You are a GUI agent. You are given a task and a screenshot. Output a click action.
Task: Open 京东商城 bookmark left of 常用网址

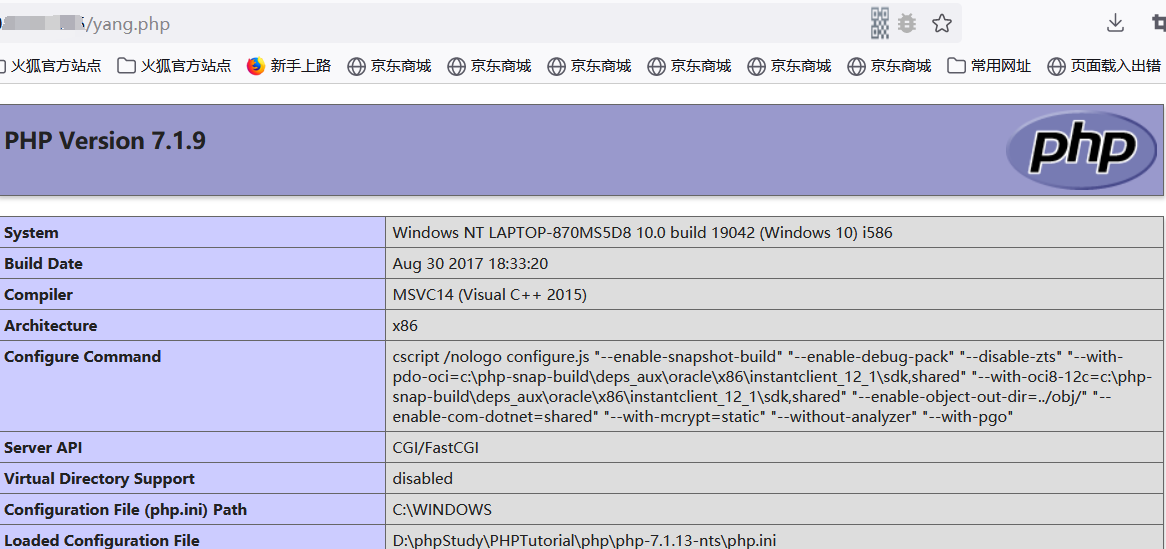point(889,66)
